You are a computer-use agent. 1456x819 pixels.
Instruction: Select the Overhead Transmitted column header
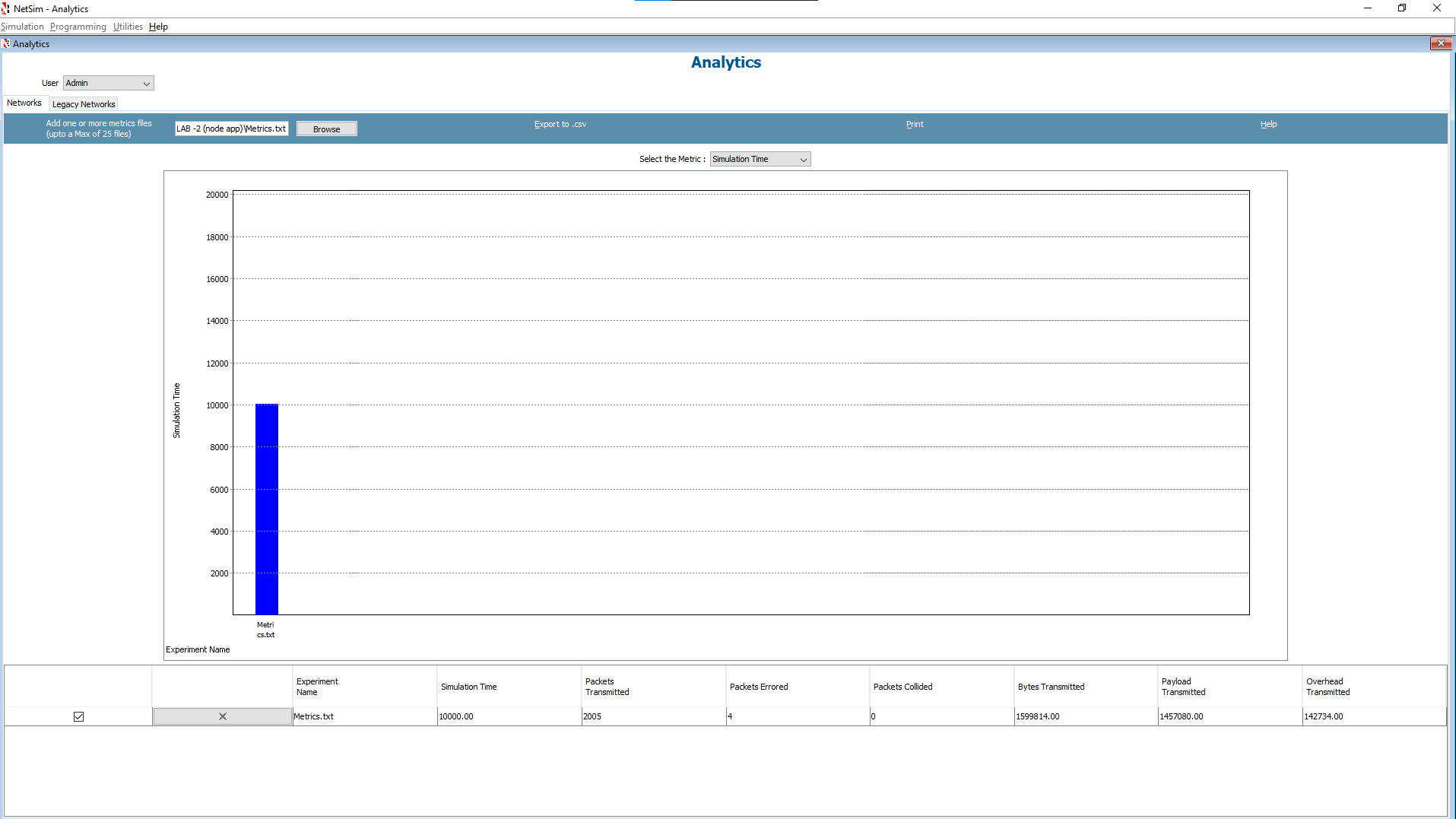click(x=1374, y=687)
